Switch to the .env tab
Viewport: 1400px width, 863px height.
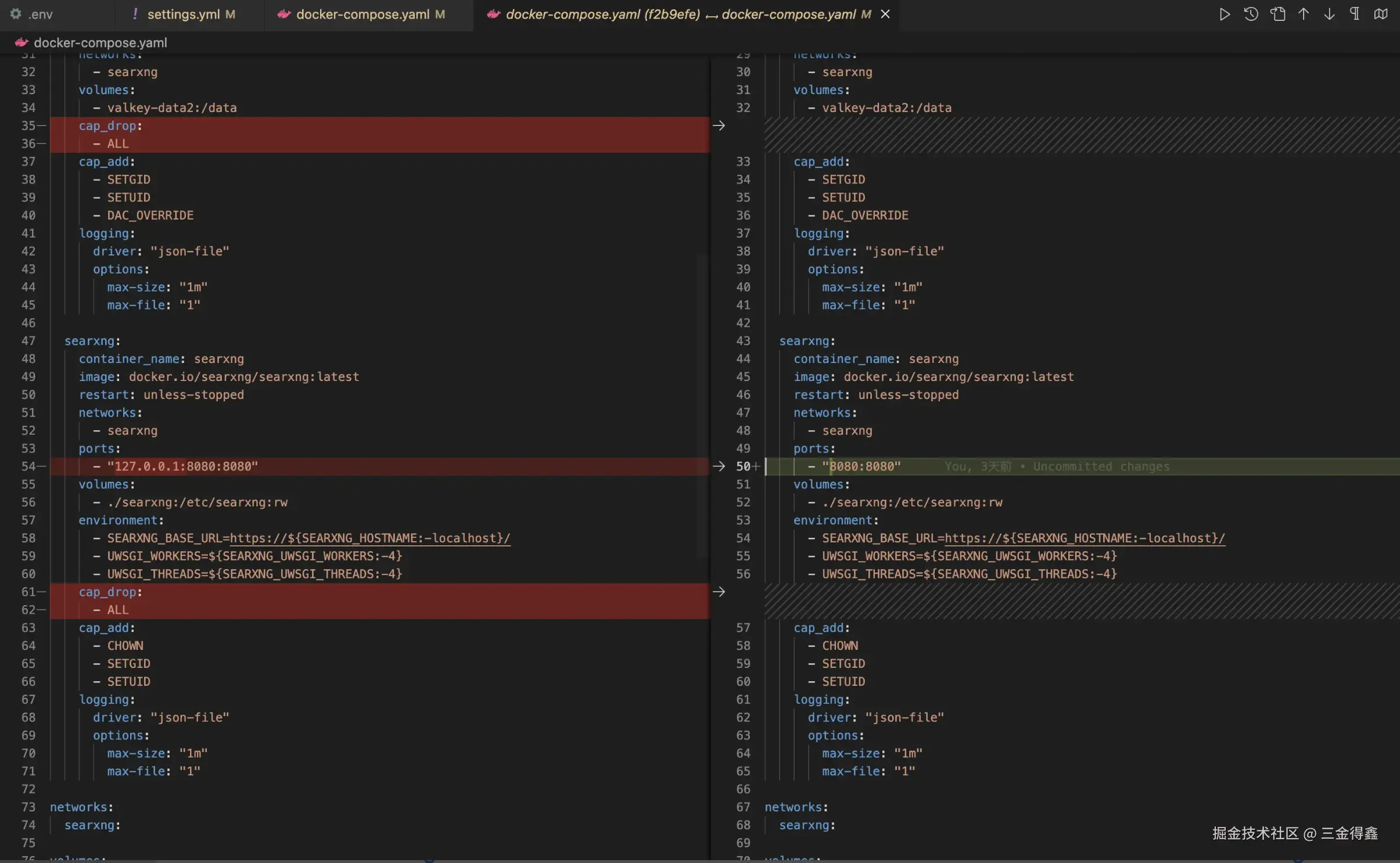[x=40, y=15]
